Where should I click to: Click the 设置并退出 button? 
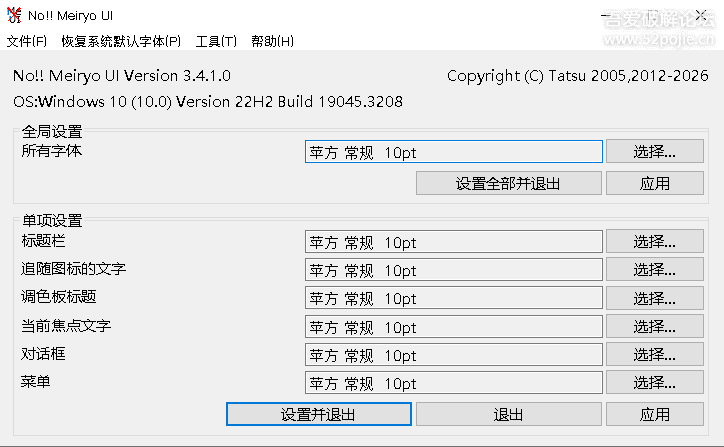[319, 414]
